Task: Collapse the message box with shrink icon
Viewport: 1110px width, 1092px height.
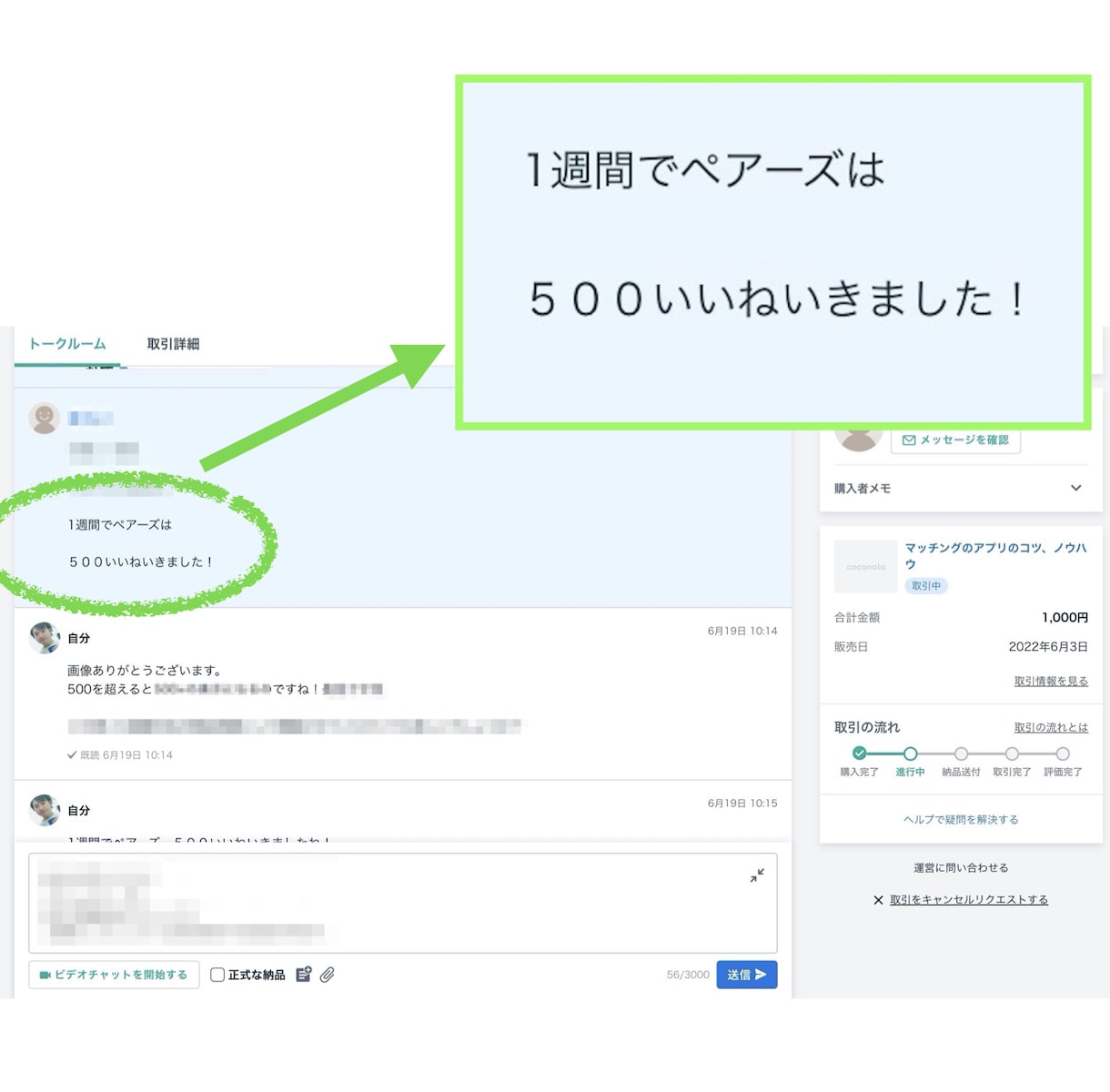Action: tap(757, 875)
